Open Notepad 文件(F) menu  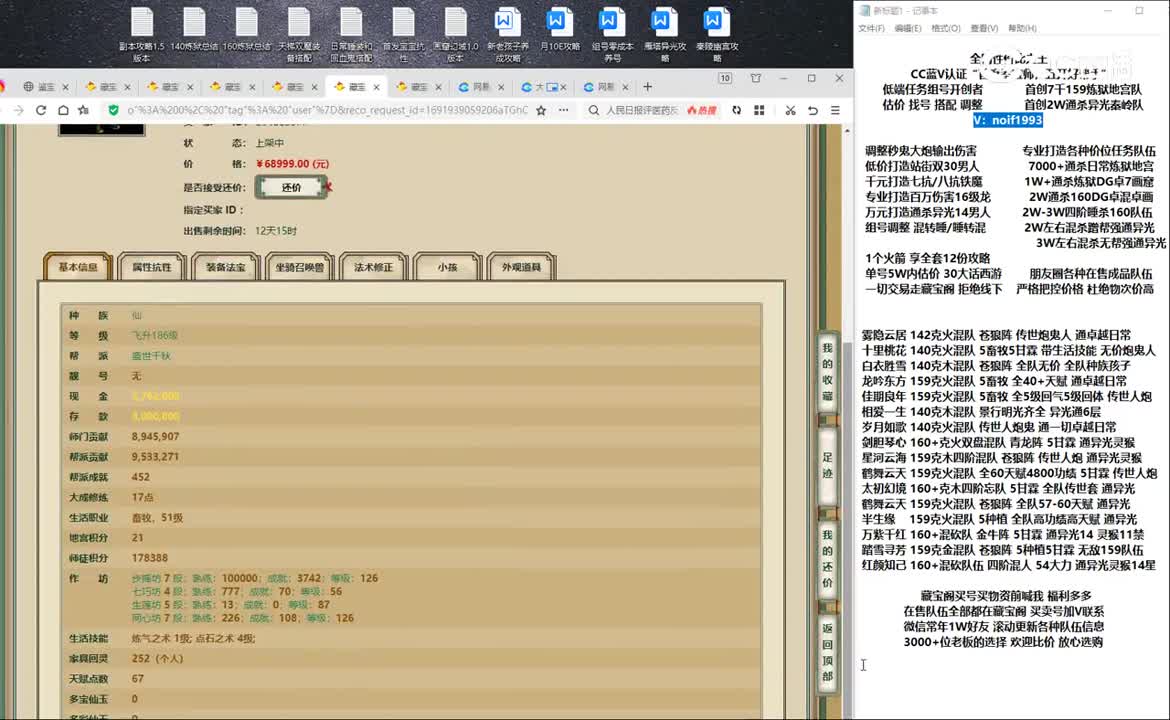point(871,28)
